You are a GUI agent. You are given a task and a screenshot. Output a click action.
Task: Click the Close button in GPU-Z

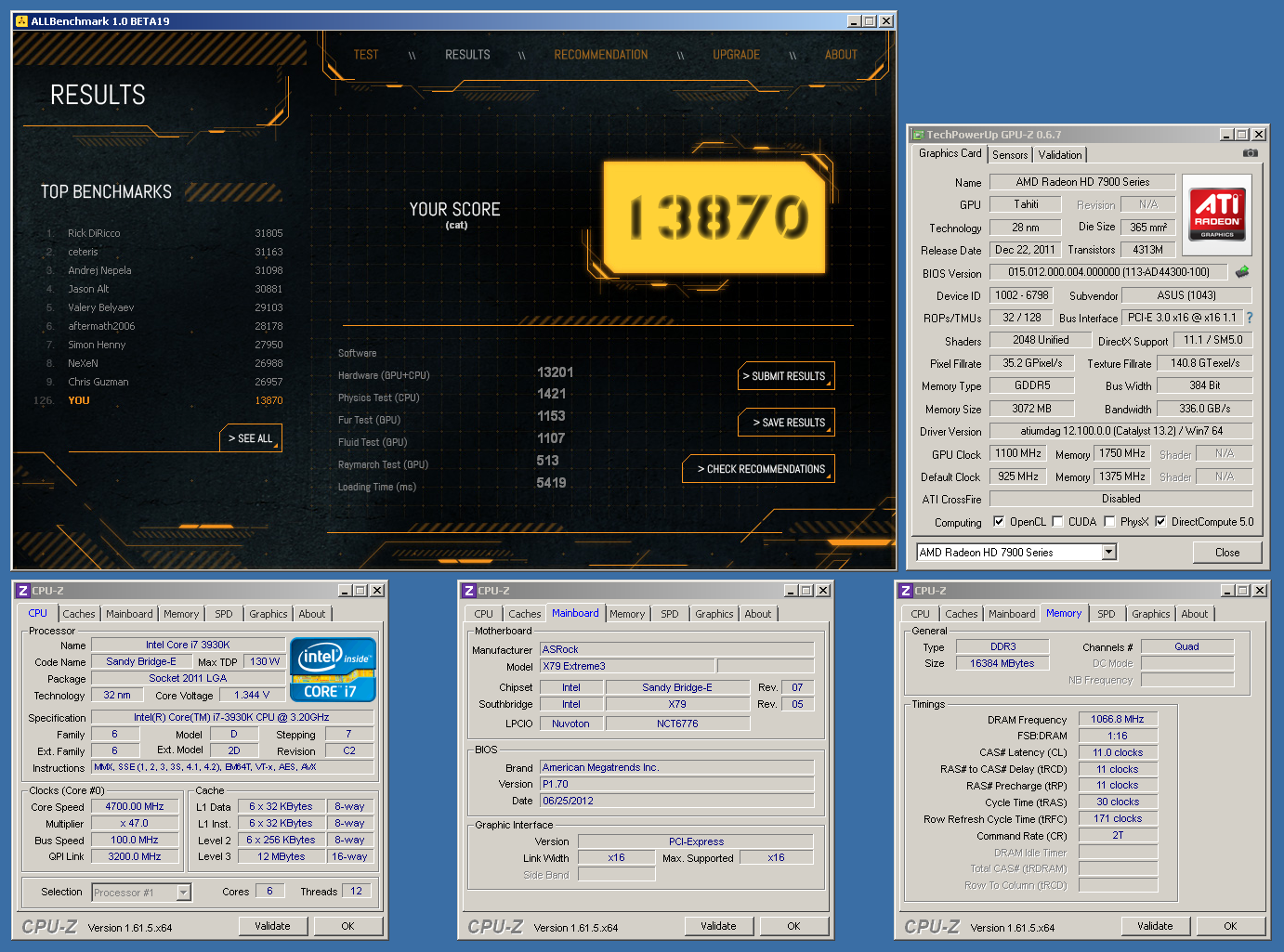pos(1227,553)
